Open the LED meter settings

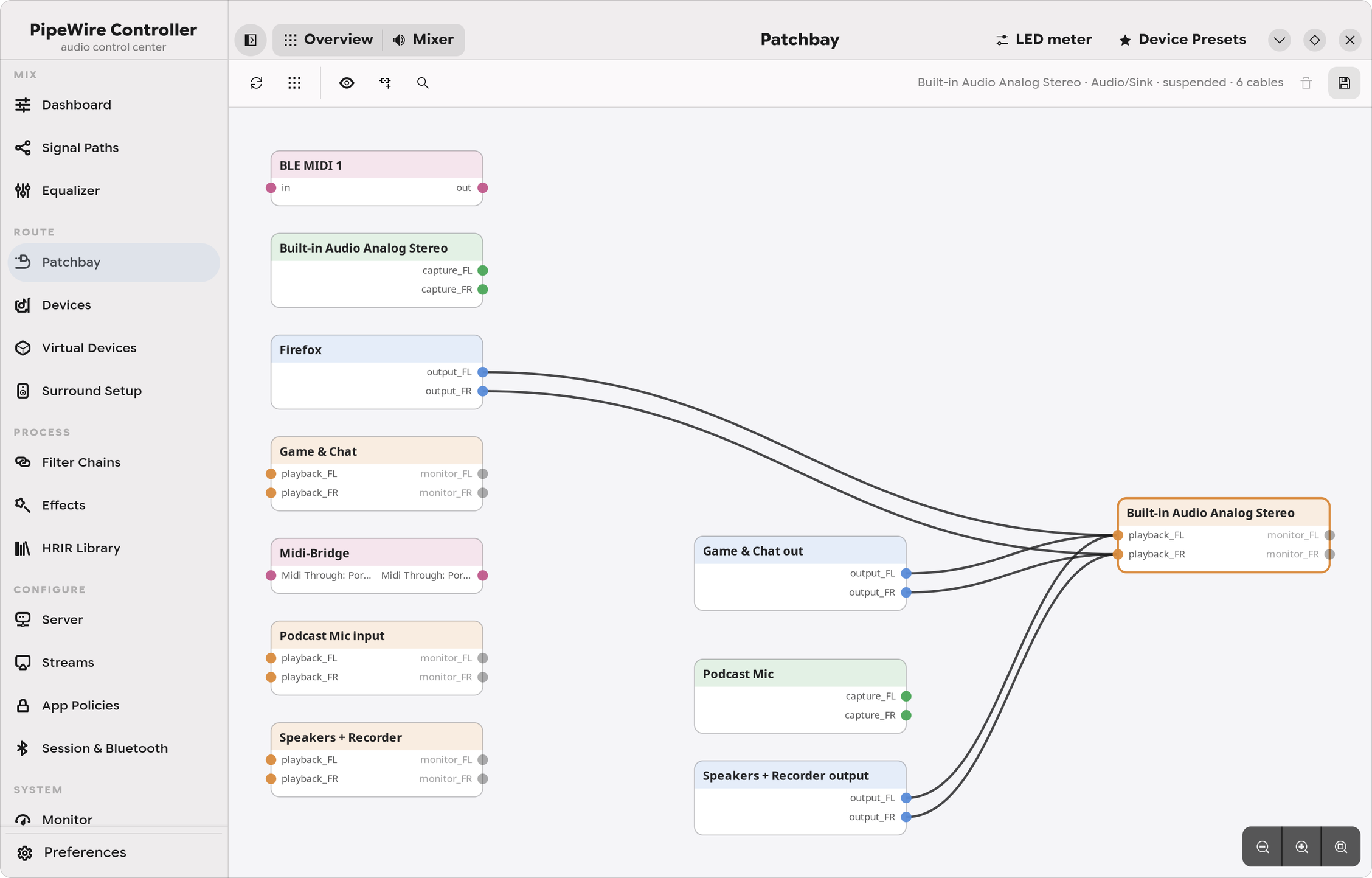(1044, 40)
